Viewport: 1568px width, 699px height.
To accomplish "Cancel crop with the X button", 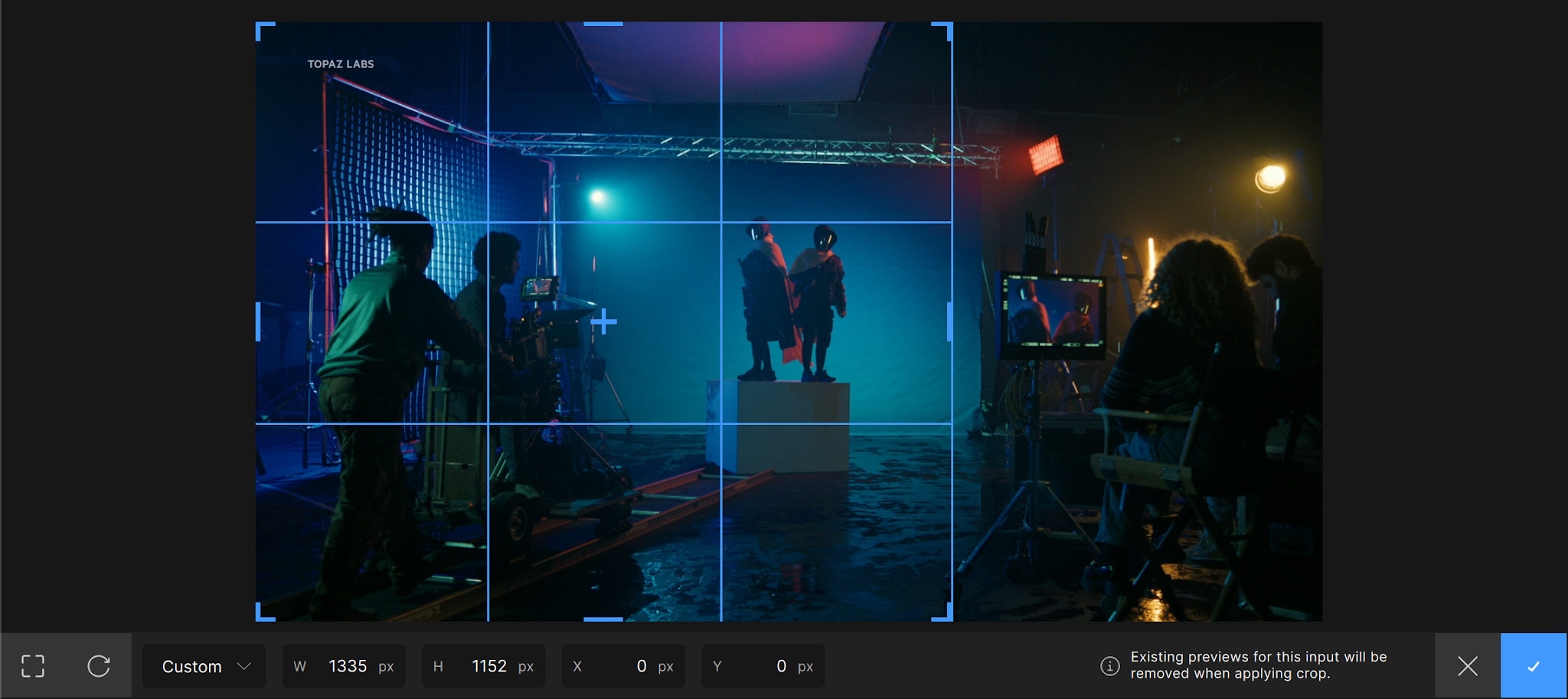I will tap(1468, 666).
